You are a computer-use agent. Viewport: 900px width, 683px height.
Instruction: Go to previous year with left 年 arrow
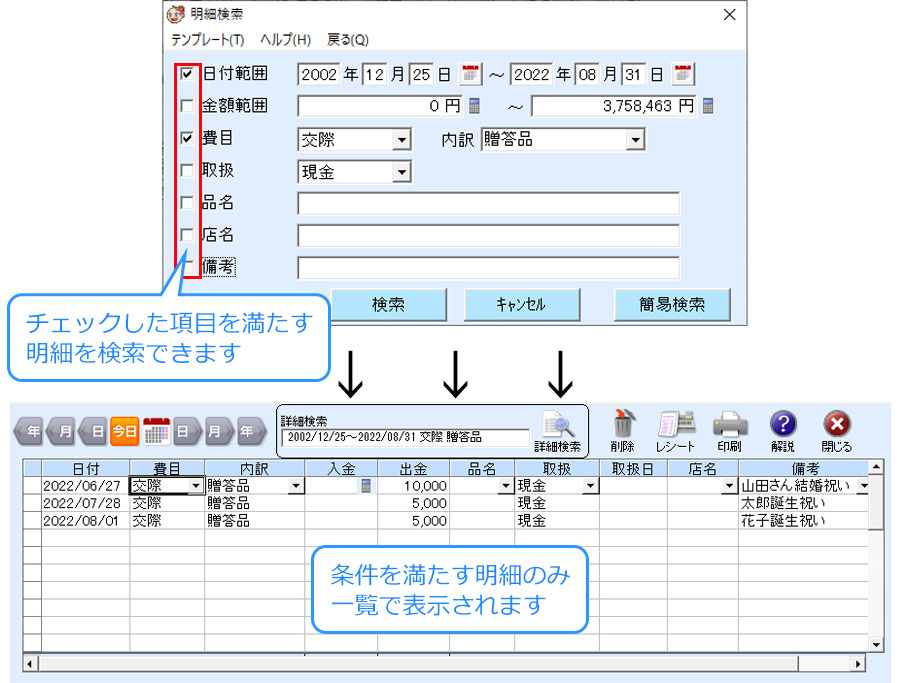pos(30,432)
